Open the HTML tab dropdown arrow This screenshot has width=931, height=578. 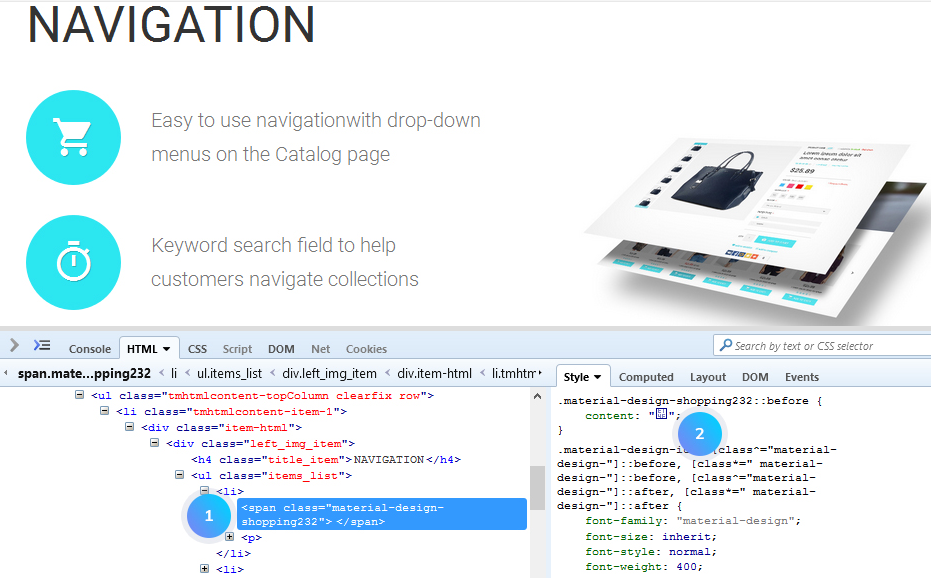[164, 349]
